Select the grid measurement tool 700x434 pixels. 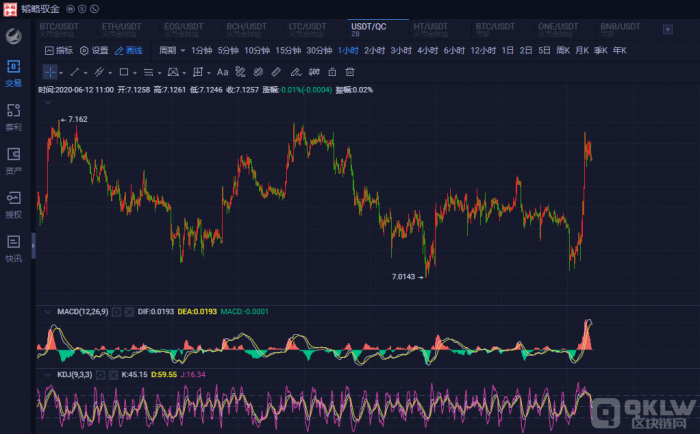[x=197, y=72]
